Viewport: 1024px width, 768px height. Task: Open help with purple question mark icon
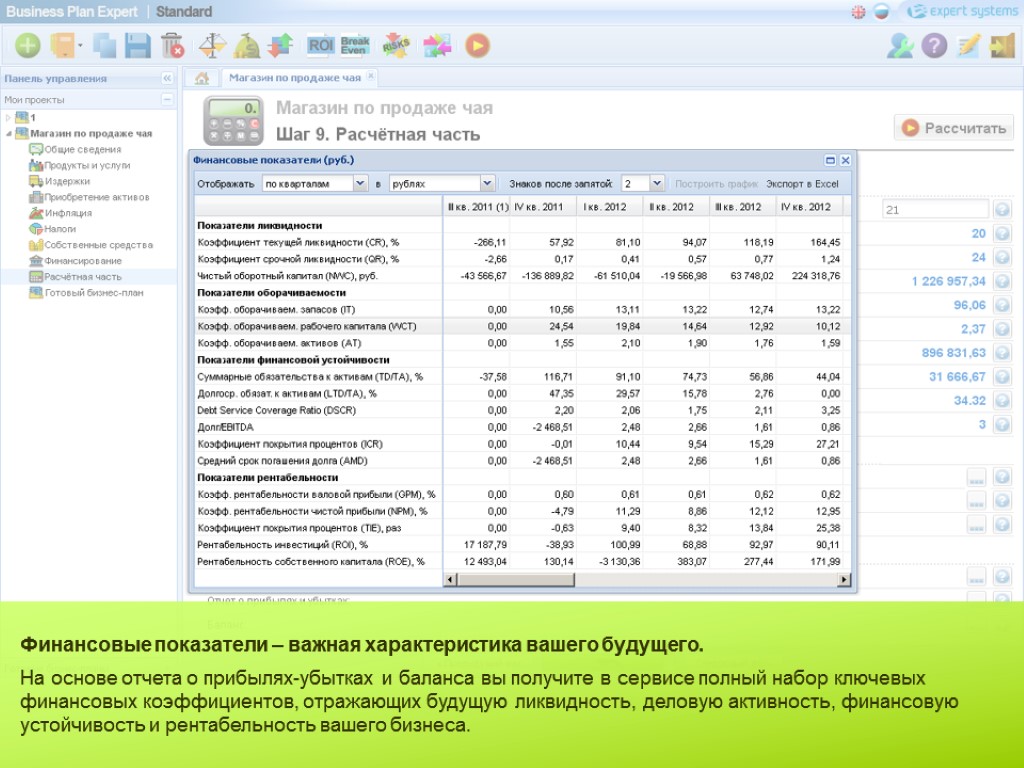(934, 46)
